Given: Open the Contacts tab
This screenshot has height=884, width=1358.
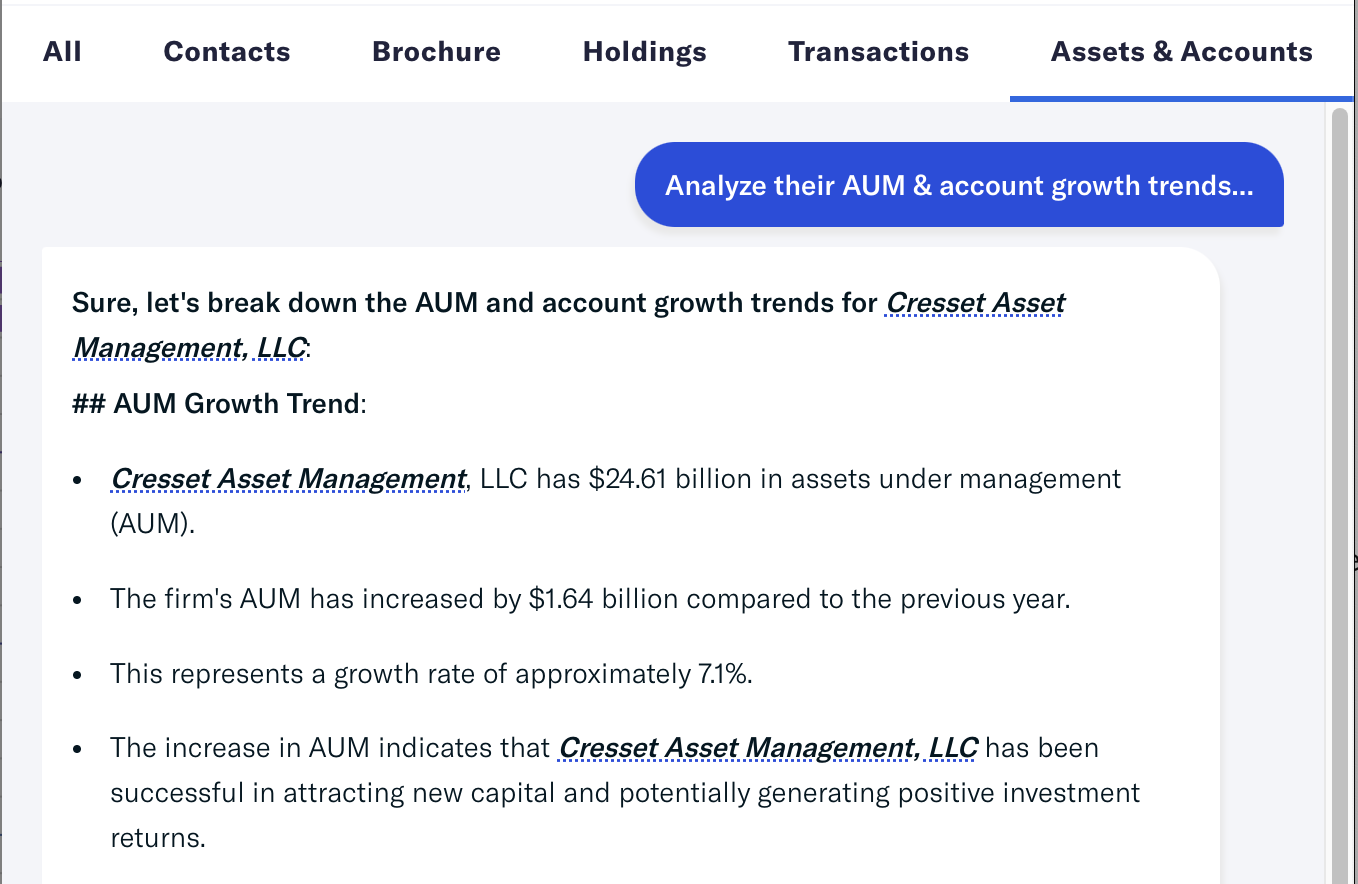Looking at the screenshot, I should (x=227, y=52).
